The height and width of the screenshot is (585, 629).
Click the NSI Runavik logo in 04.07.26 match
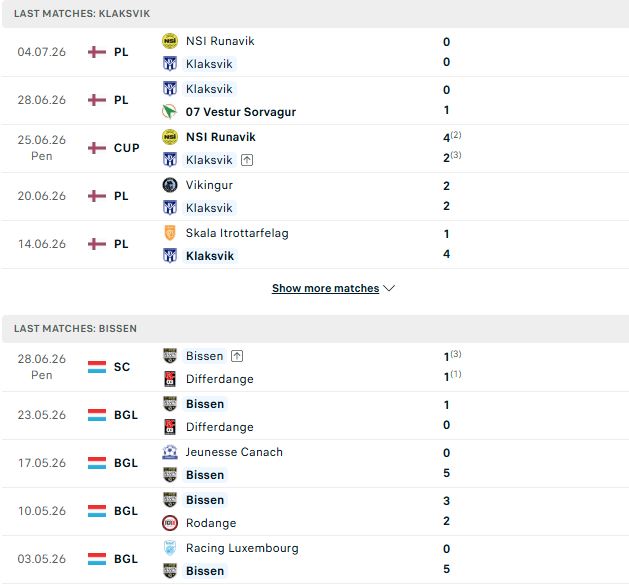[x=170, y=41]
